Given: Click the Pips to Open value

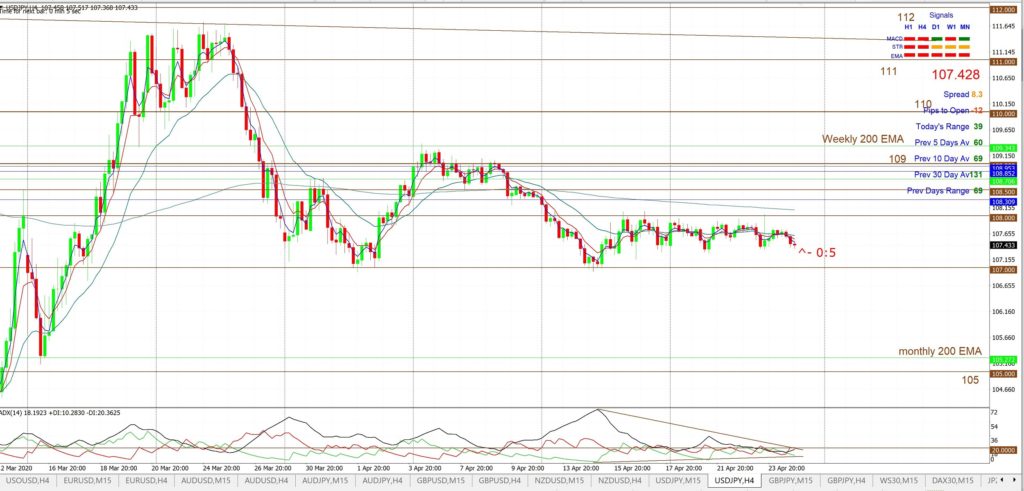Looking at the screenshot, I should [978, 110].
